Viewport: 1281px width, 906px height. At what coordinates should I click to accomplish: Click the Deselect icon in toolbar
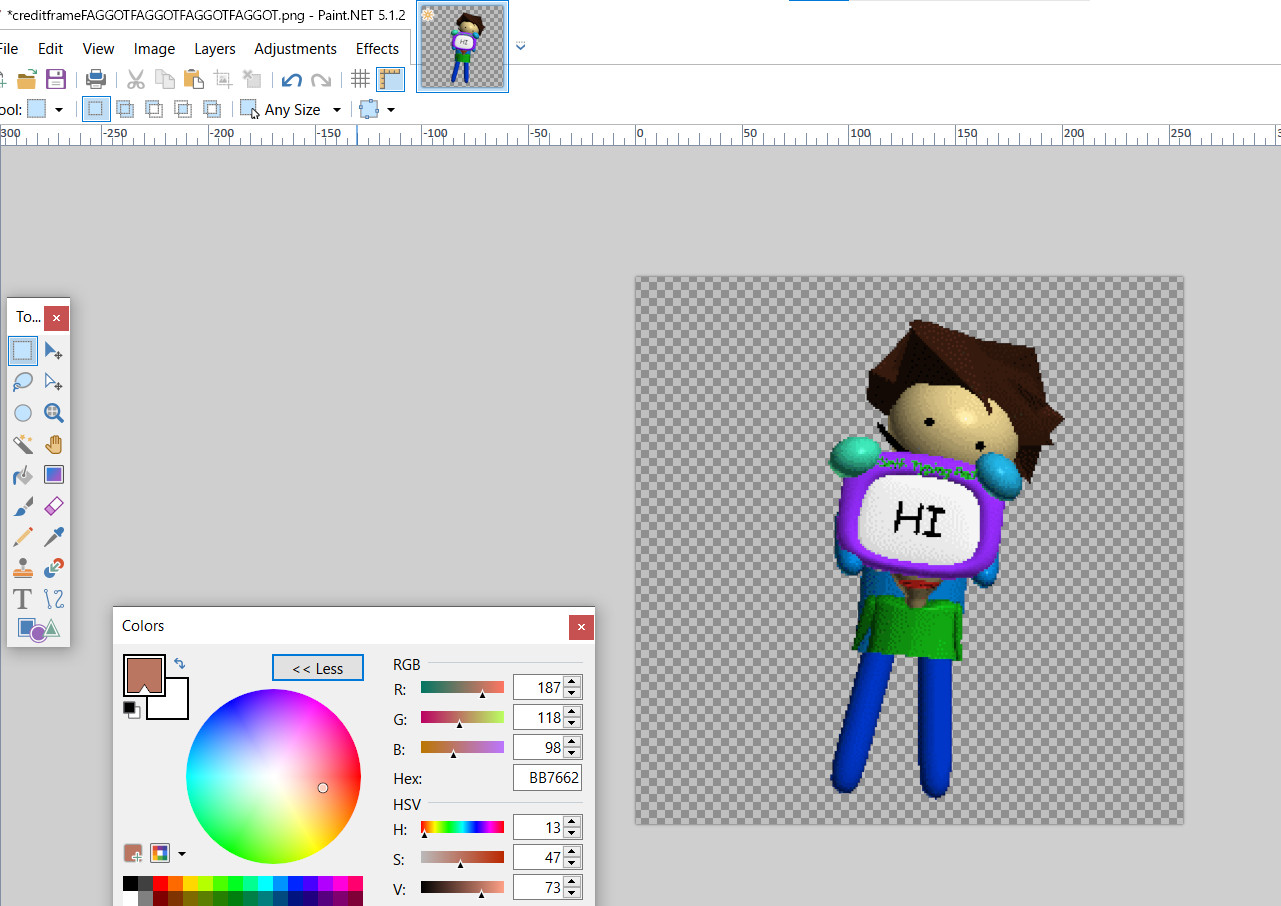pyautogui.click(x=252, y=79)
